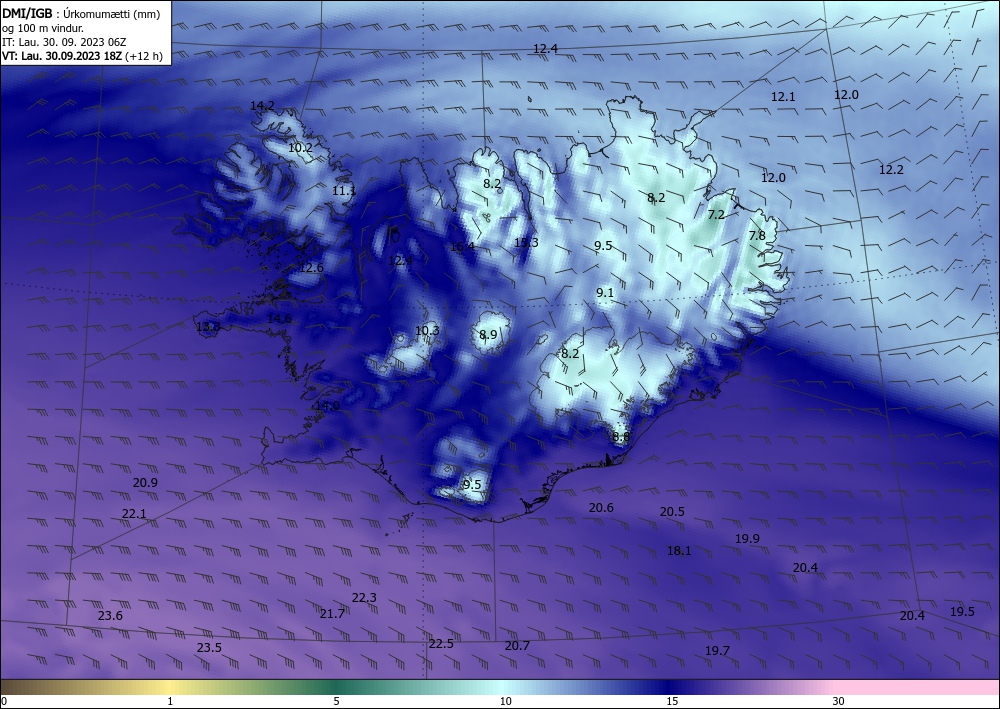Click the 16.4 value on the map

462,247
